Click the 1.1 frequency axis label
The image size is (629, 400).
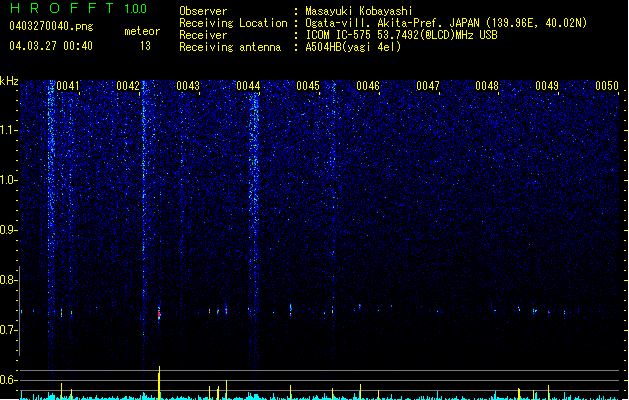pyautogui.click(x=8, y=130)
